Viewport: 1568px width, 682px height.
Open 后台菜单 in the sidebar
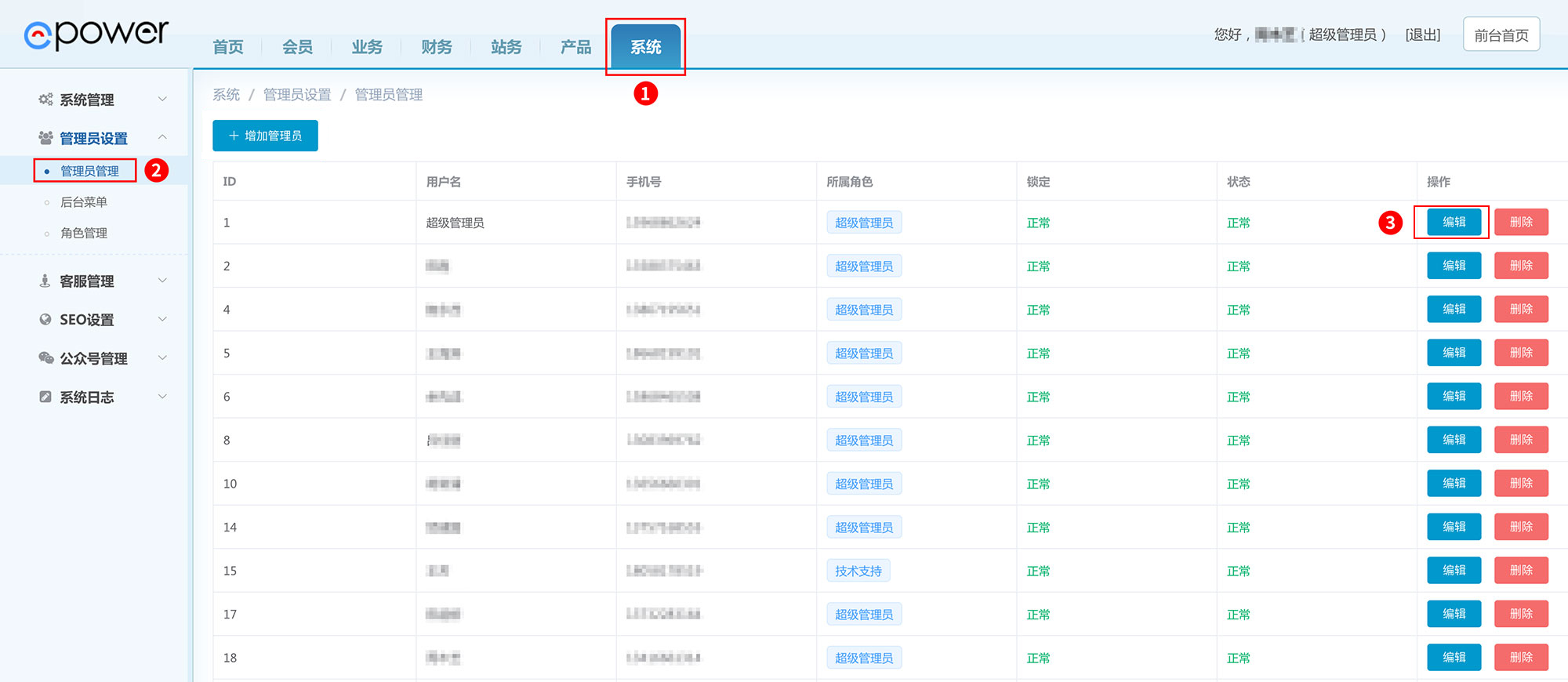coord(84,201)
